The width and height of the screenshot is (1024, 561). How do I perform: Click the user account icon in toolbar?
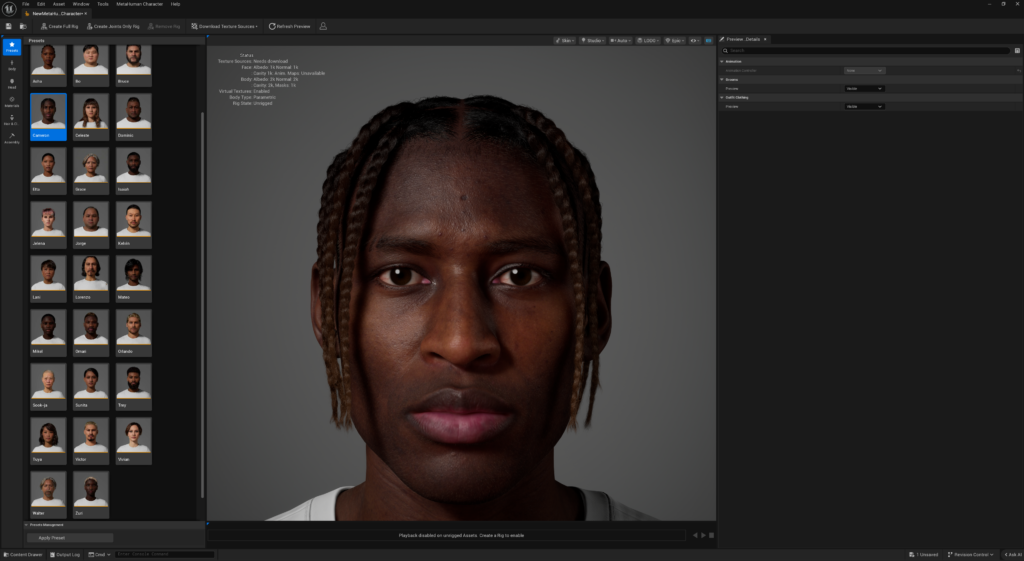click(x=323, y=26)
